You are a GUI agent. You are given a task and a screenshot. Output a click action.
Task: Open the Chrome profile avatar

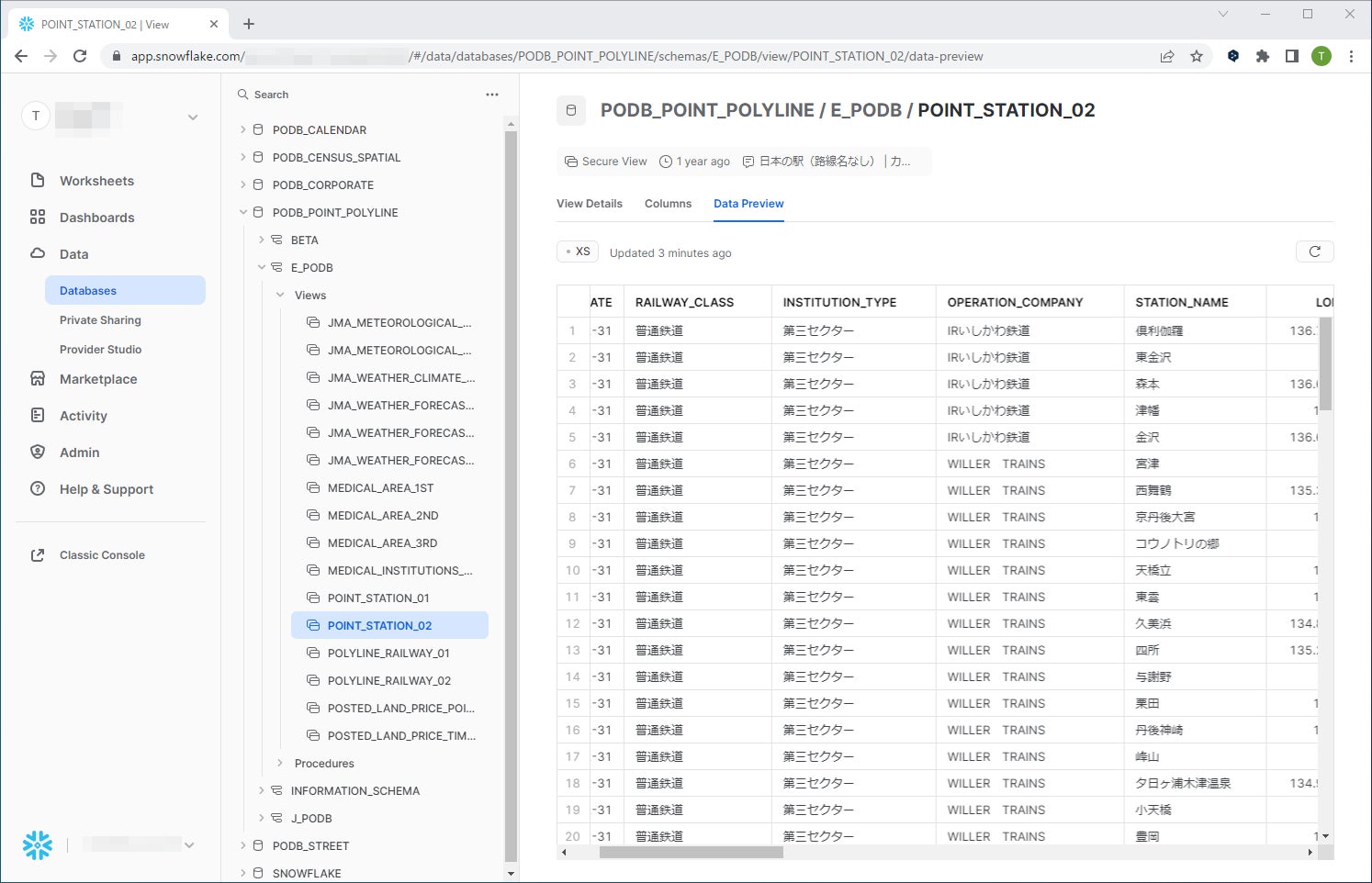pyautogui.click(x=1321, y=56)
